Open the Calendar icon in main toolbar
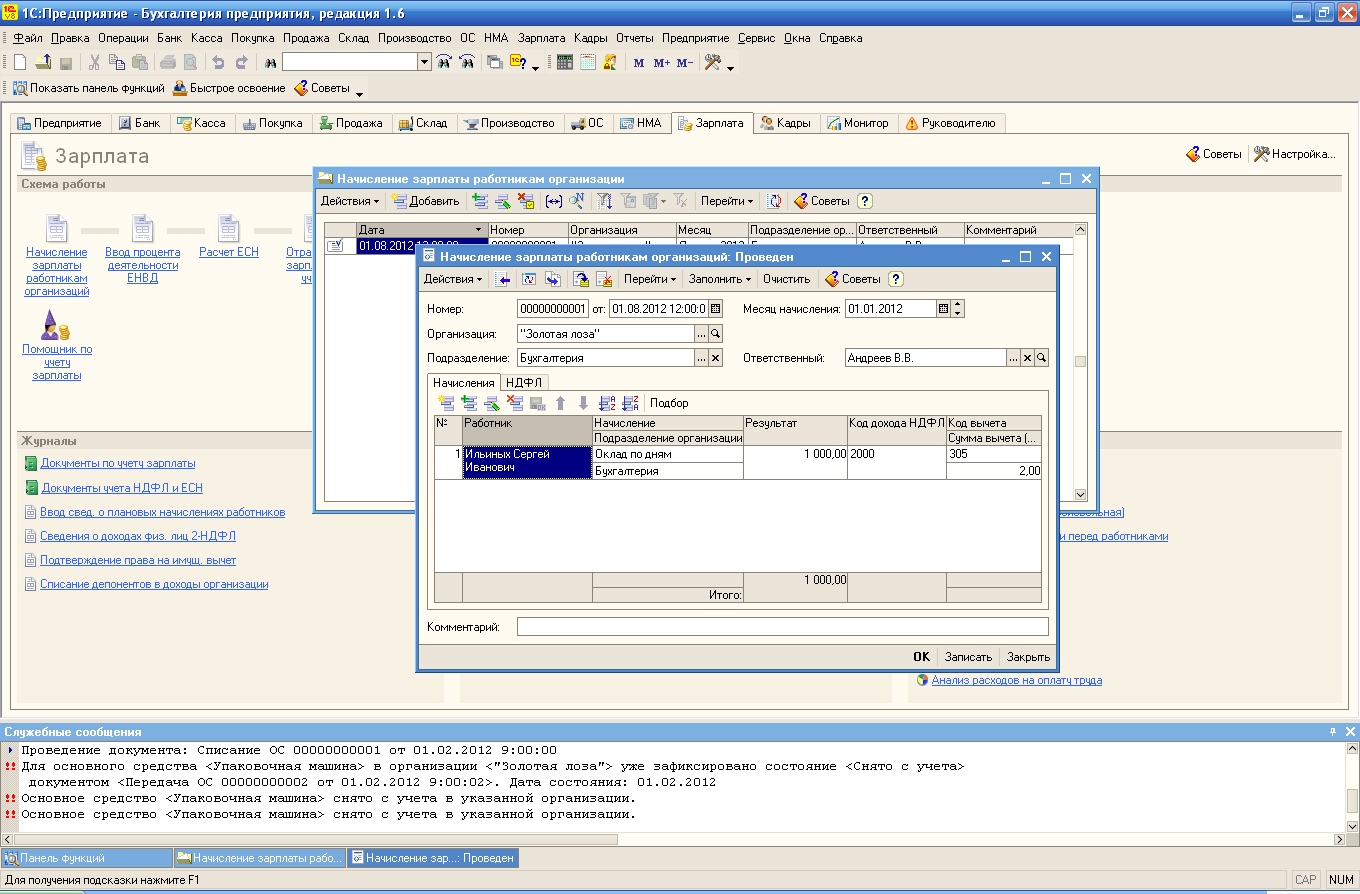Screen dimensions: 1360x894 [x=588, y=62]
